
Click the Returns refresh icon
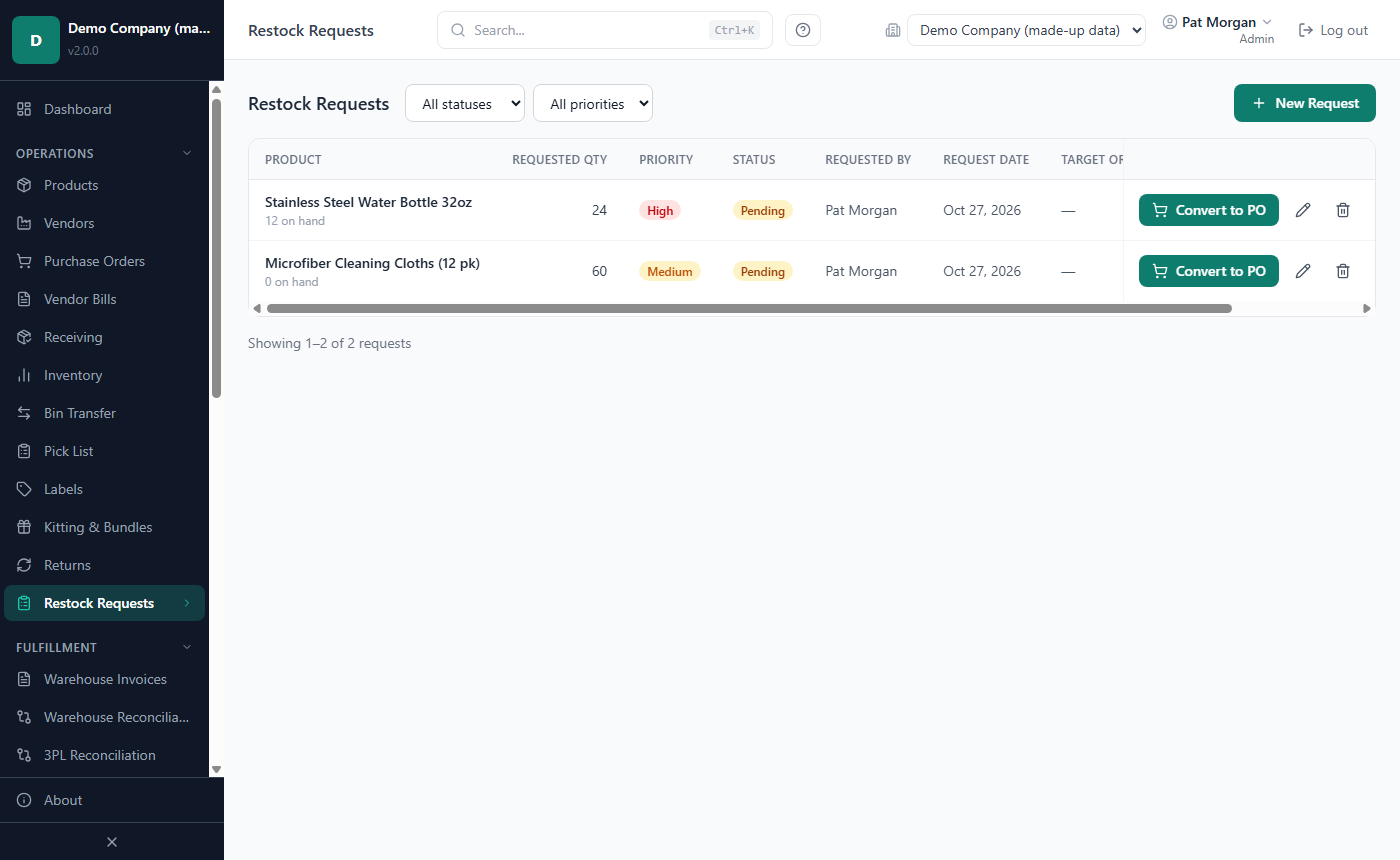point(24,565)
